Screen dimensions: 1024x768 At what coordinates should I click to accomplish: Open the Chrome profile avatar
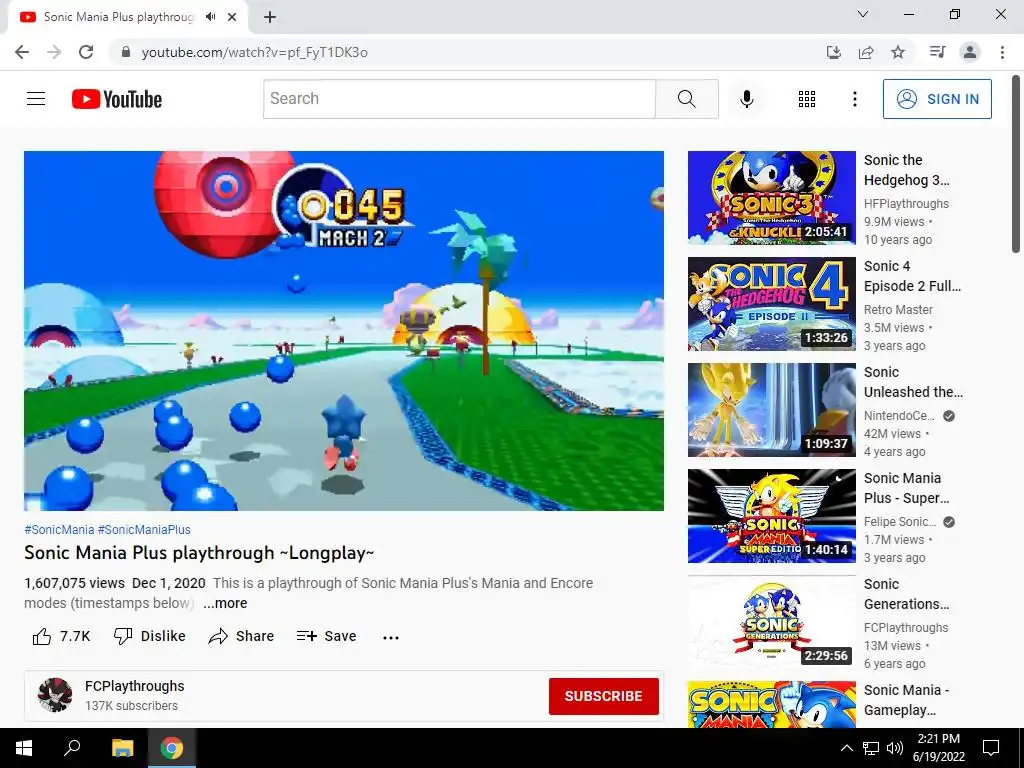click(x=970, y=52)
